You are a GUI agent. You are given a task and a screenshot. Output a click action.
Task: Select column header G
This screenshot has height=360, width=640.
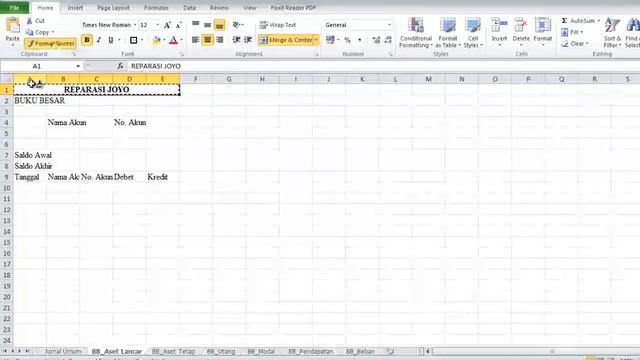point(229,79)
